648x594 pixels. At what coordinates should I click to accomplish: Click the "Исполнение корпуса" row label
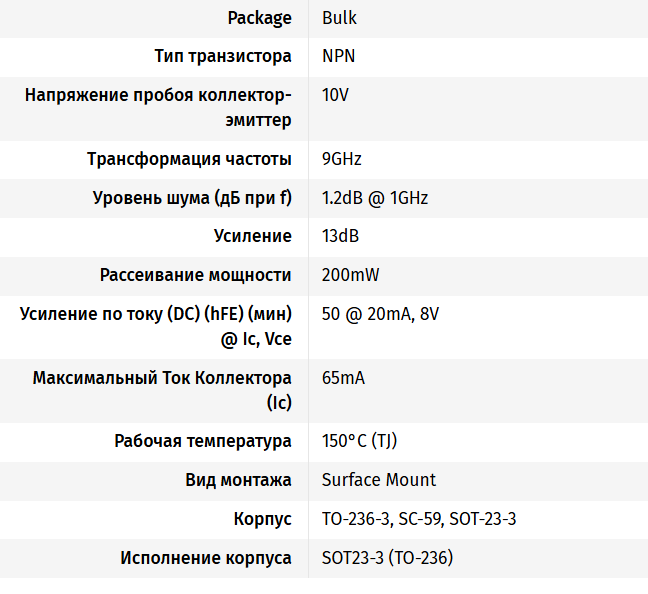(206, 558)
